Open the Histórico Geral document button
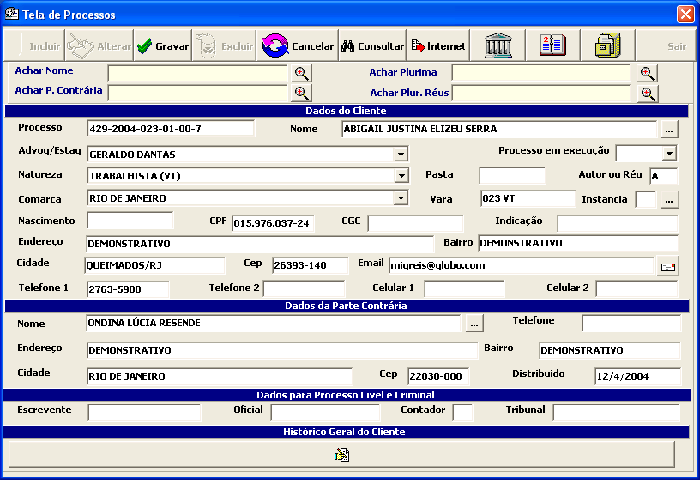 coord(342,455)
